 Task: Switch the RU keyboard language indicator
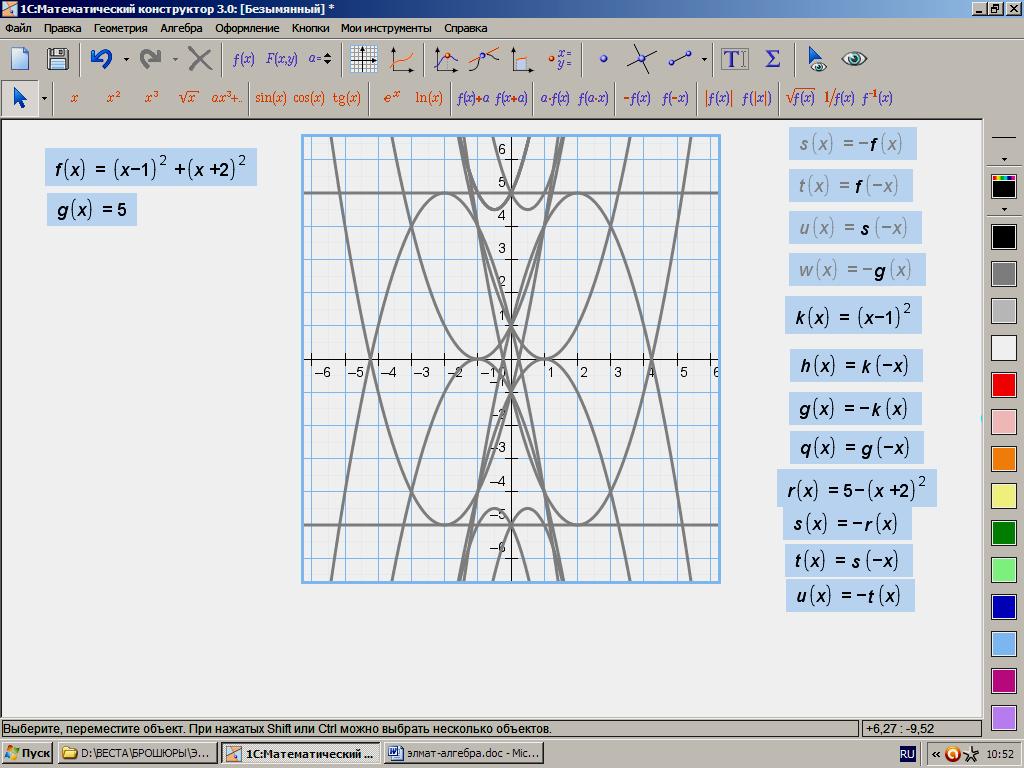coord(907,754)
